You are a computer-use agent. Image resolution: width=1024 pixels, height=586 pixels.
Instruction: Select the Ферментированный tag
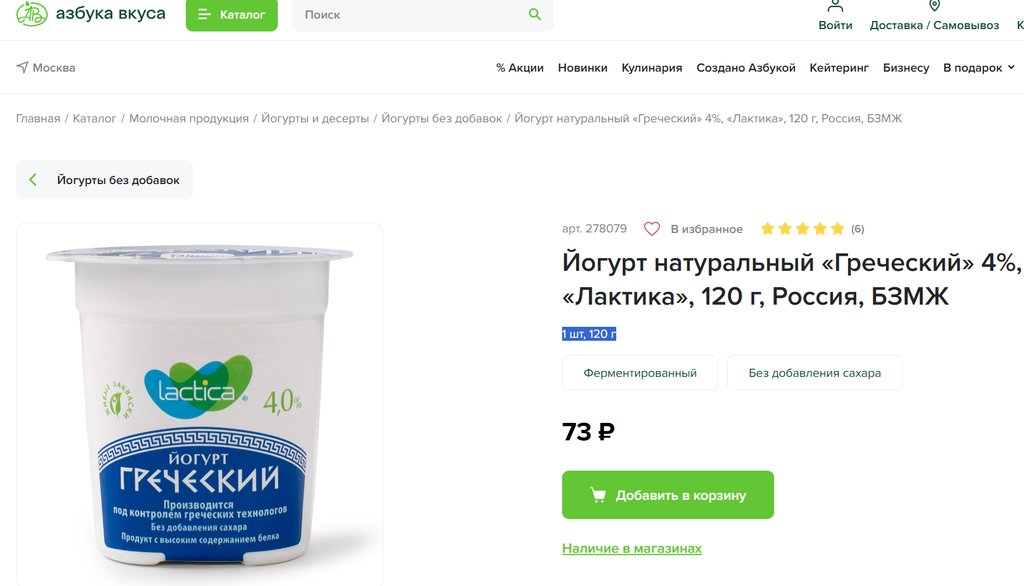click(639, 372)
